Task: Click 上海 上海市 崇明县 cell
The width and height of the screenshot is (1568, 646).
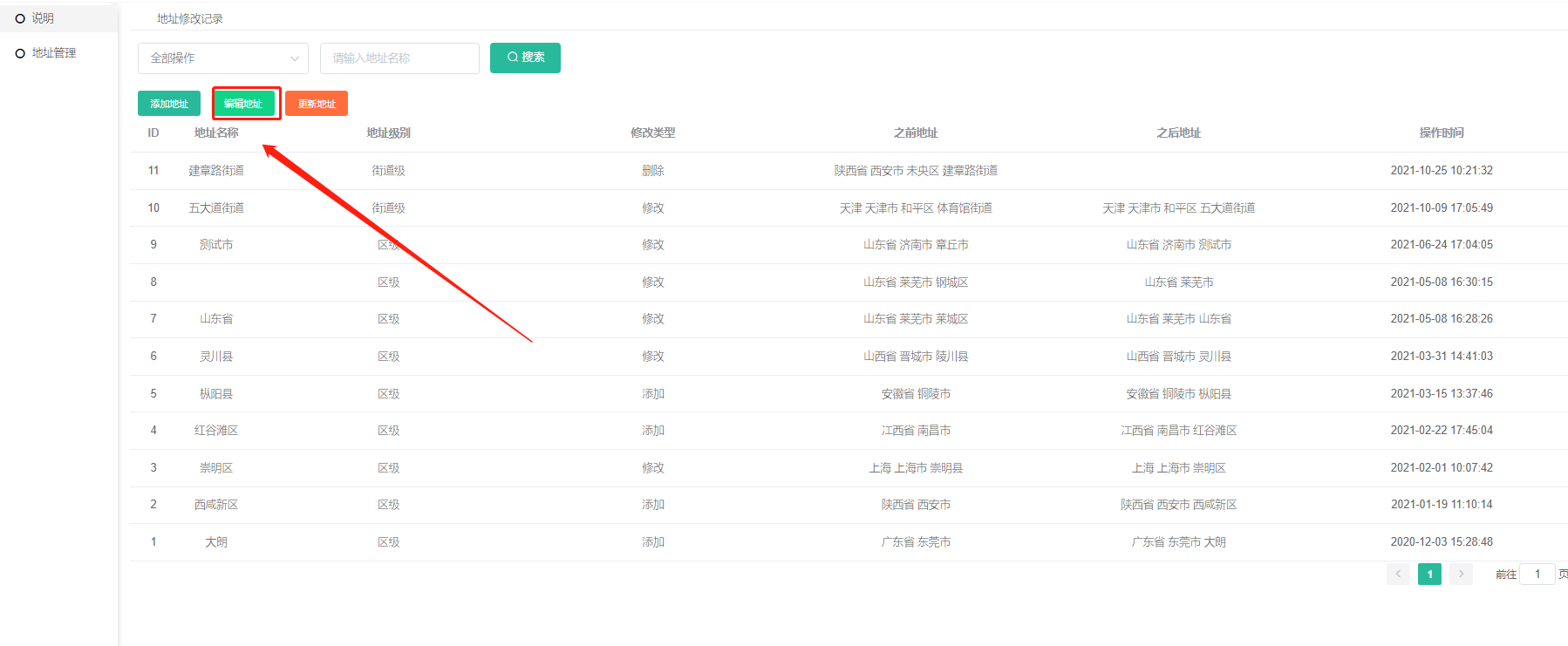Action: 916,468
